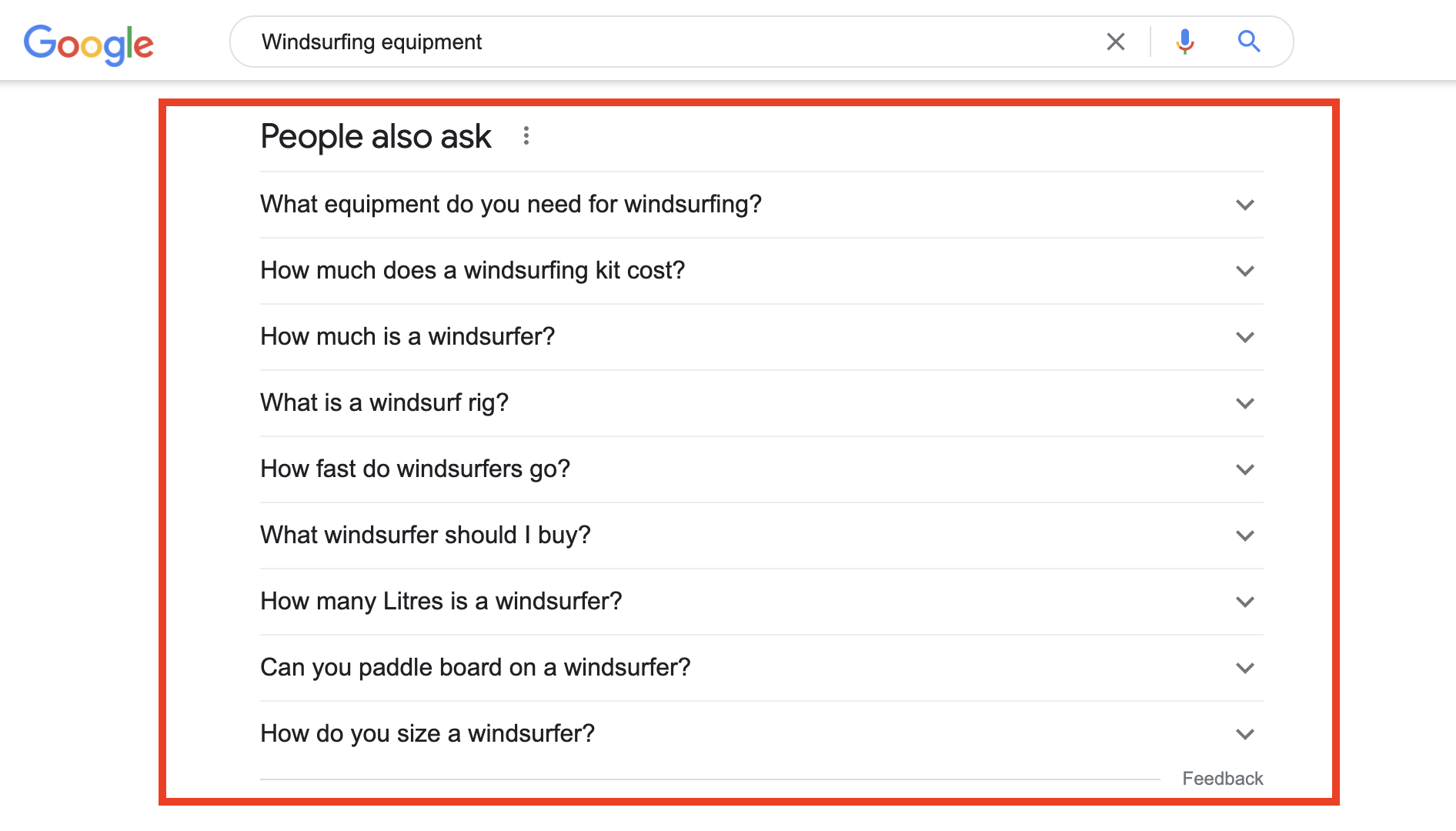Expand chevron for How do you size a windsurfer

tap(1245, 734)
